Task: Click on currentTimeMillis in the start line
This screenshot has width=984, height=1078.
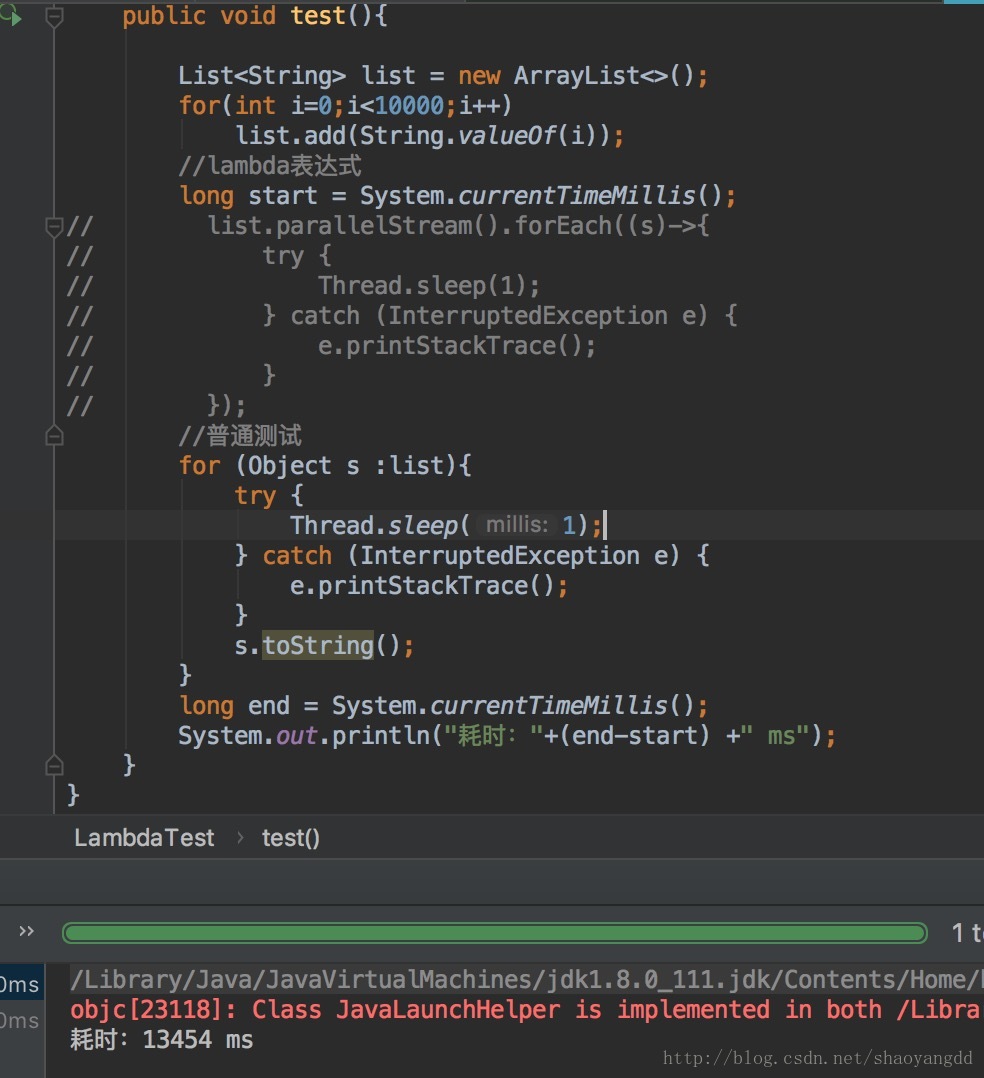Action: [x=577, y=196]
